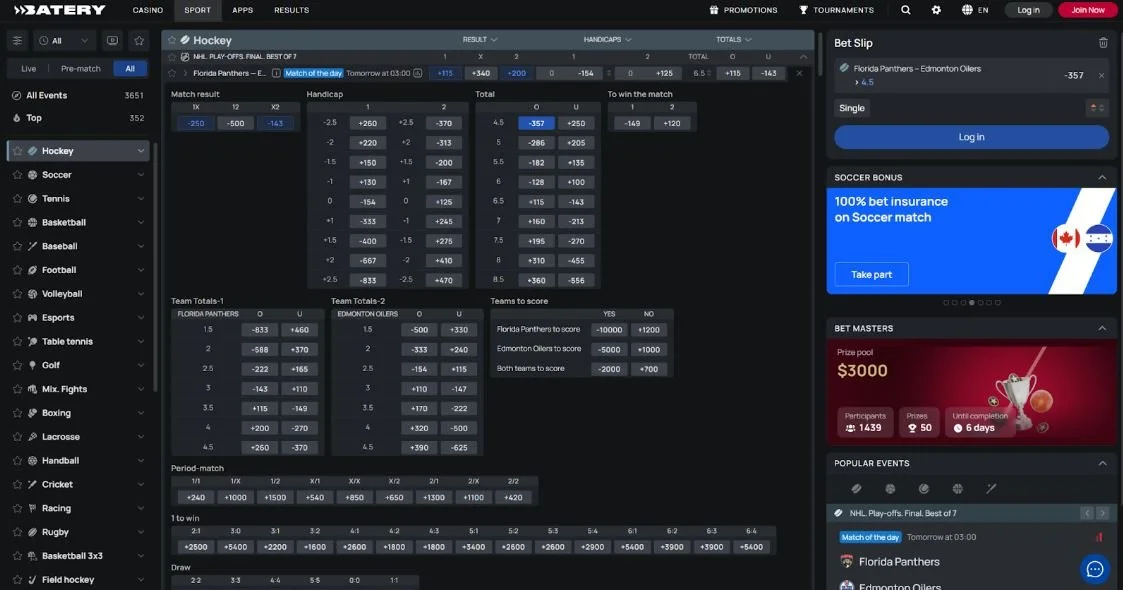Viewport: 1123px width, 590px height.
Task: Click Take part on soccer bonus
Action: click(x=871, y=274)
